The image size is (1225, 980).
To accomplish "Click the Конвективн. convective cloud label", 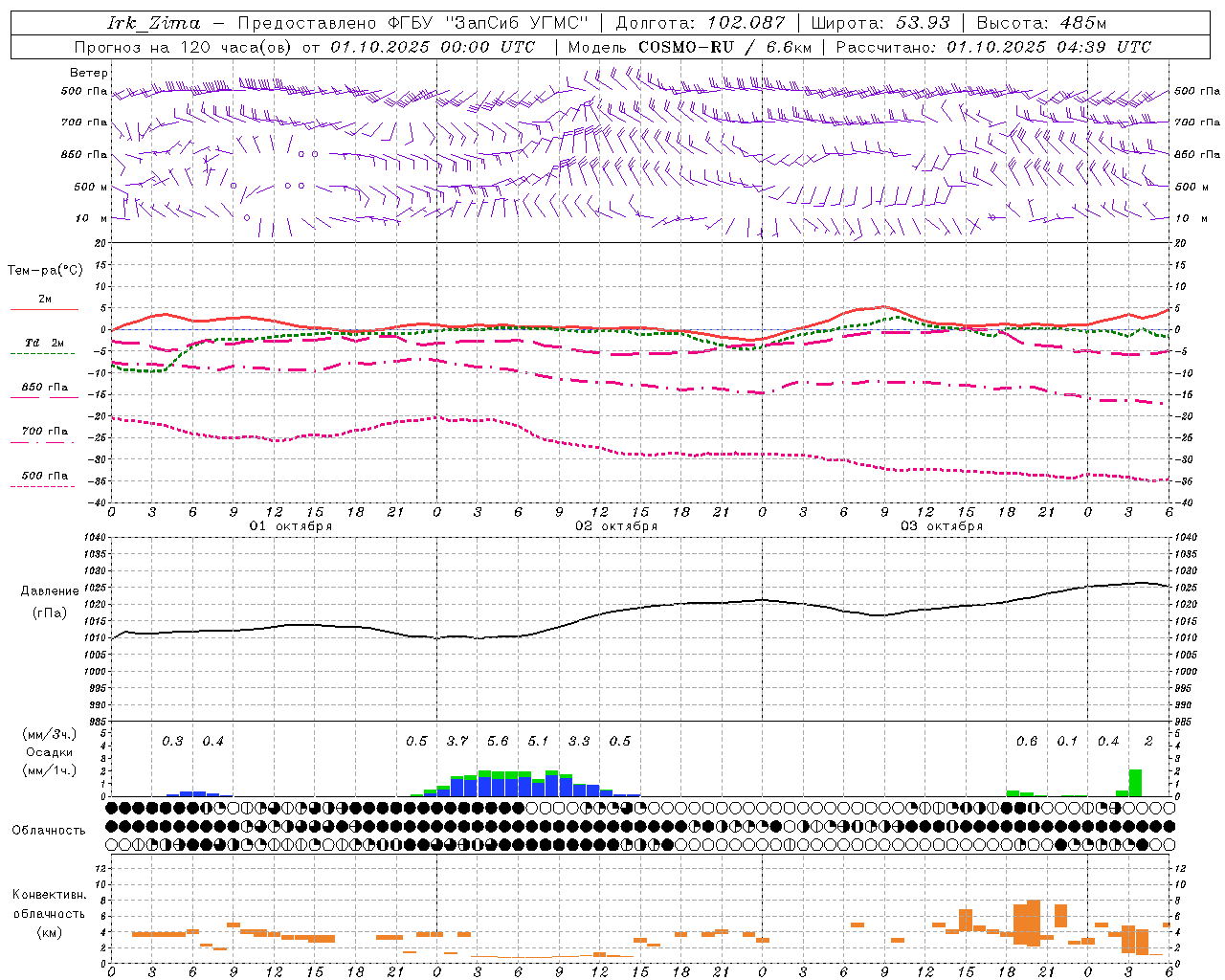I will 49,895.
